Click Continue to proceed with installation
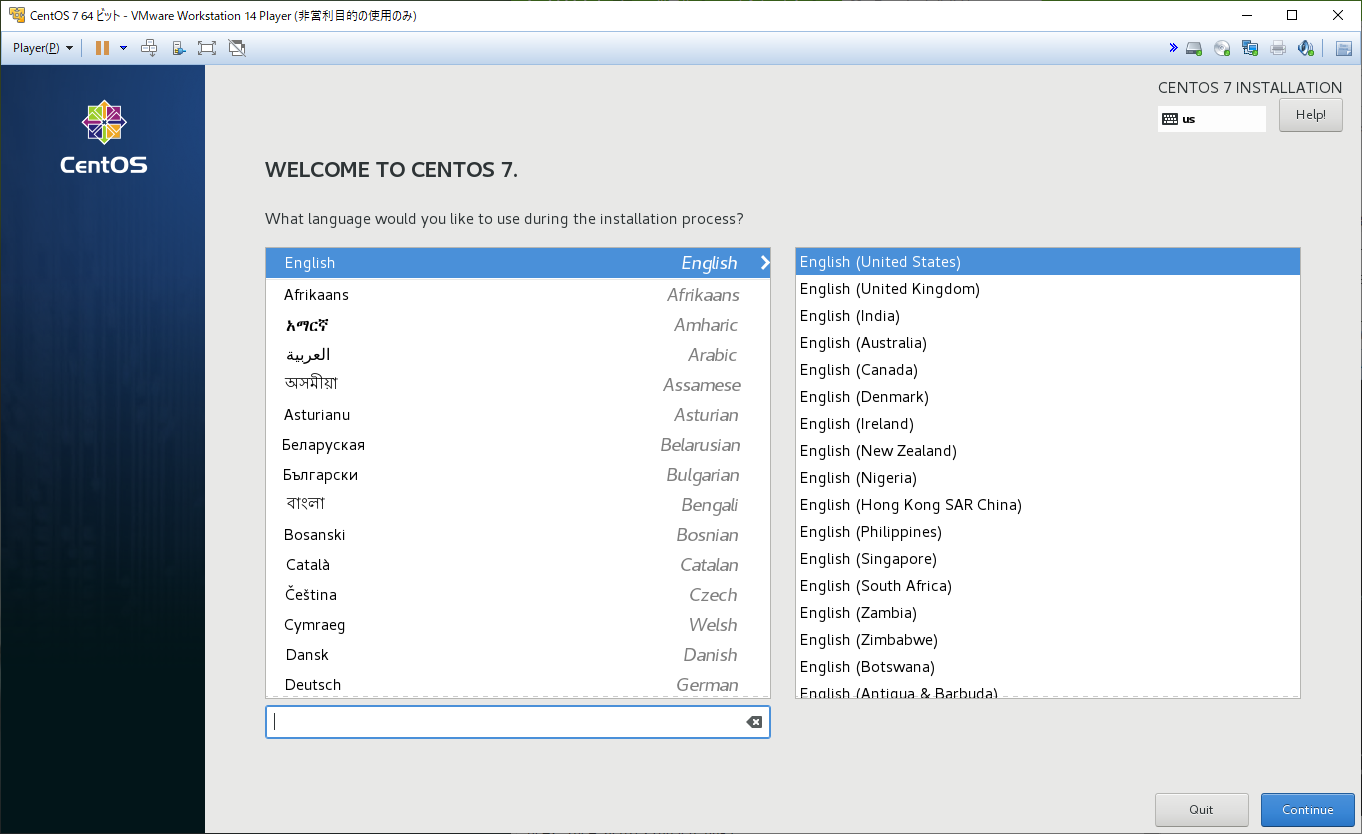Viewport: 1362px width, 834px height. point(1308,810)
